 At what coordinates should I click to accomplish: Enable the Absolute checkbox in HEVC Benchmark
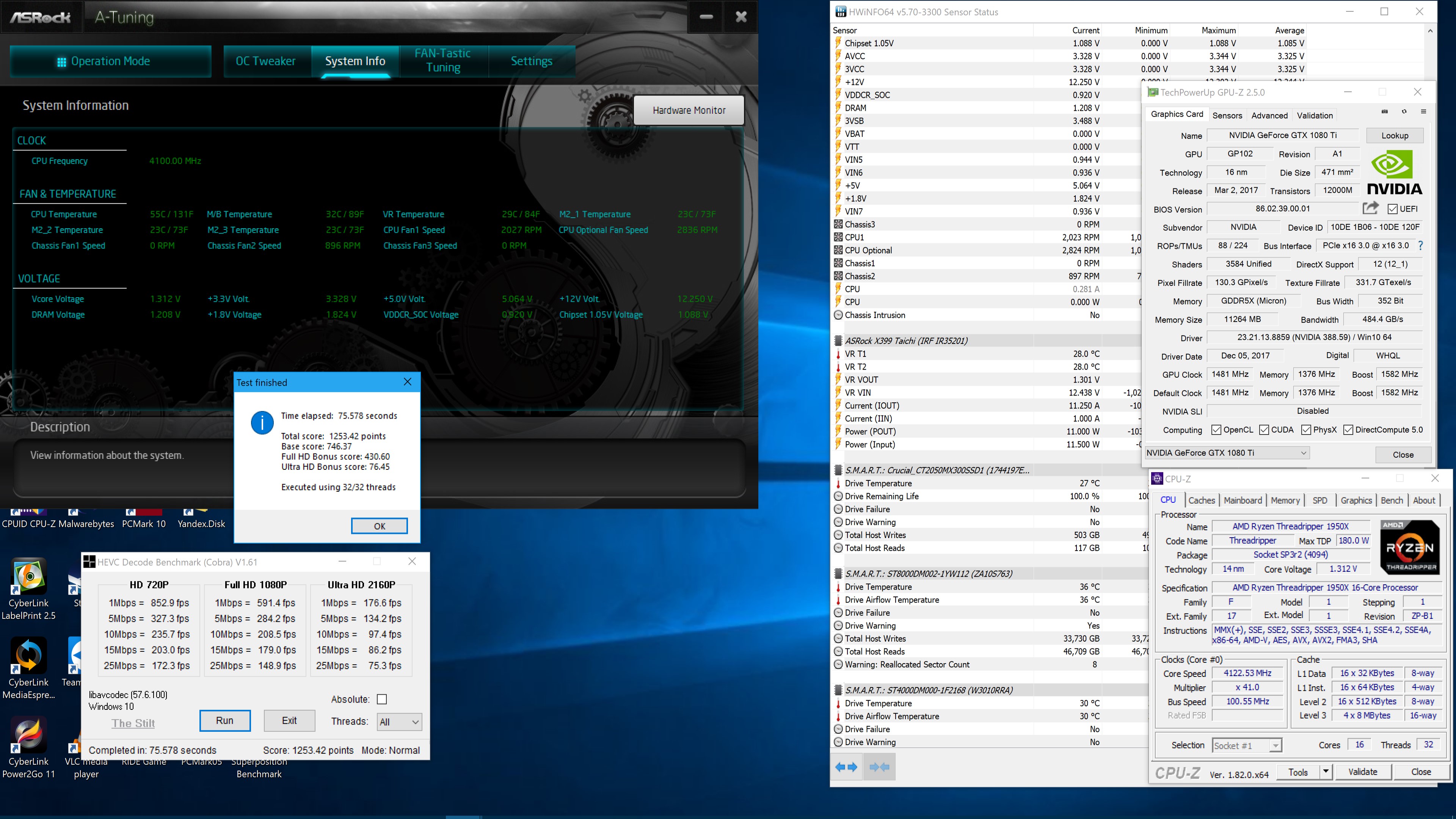[382, 699]
